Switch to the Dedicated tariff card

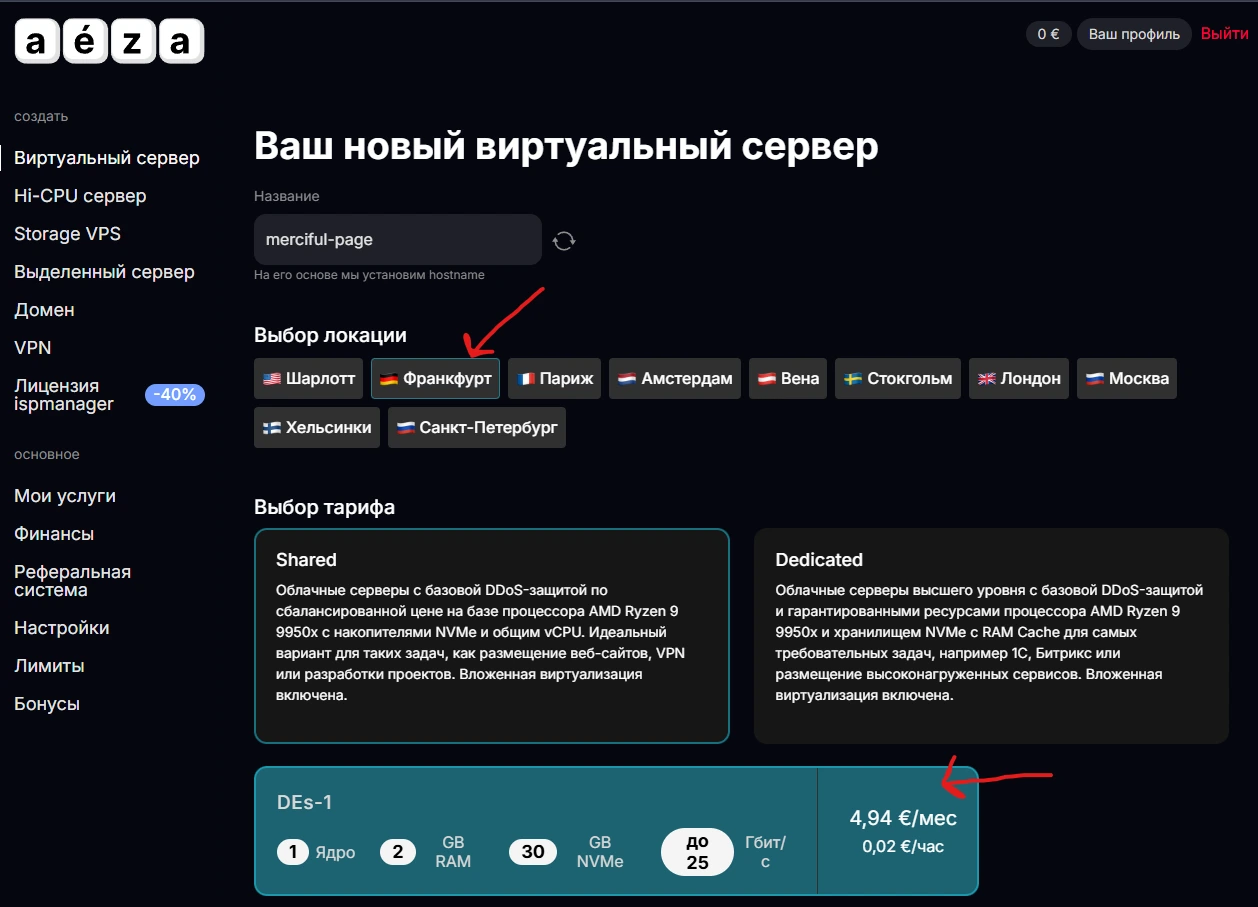[990, 636]
